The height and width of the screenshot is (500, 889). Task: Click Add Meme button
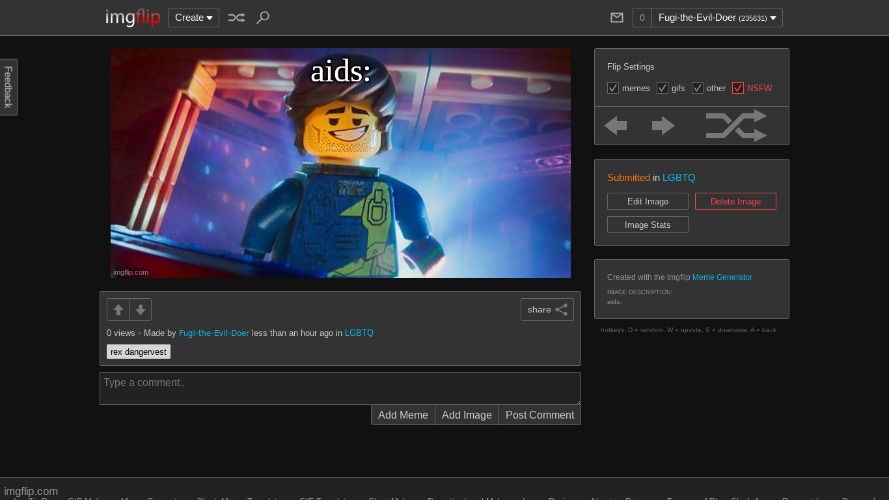[403, 415]
